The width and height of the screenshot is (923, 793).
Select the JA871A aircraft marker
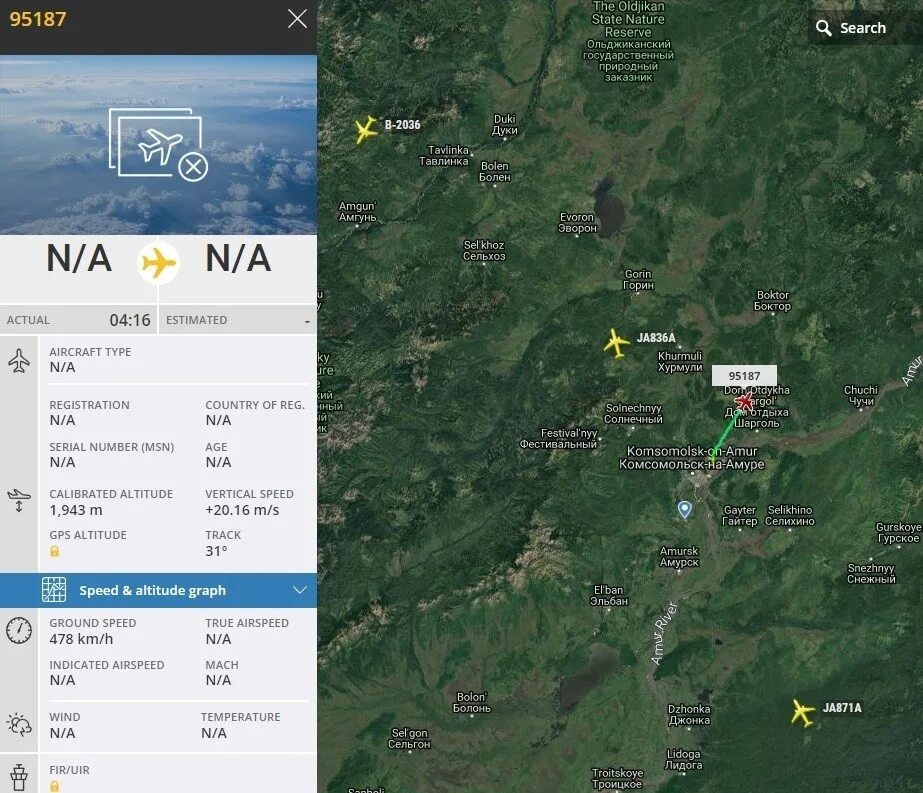point(802,712)
